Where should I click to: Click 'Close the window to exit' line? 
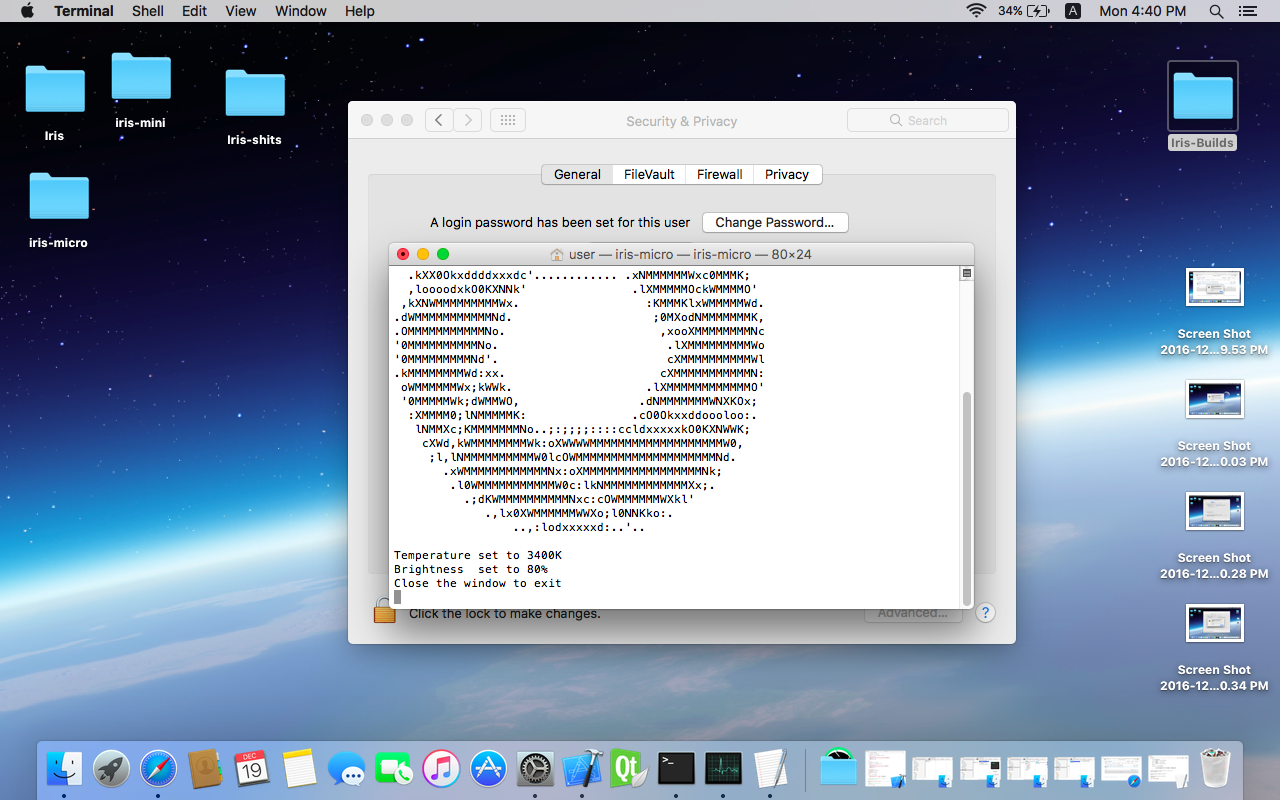(478, 583)
